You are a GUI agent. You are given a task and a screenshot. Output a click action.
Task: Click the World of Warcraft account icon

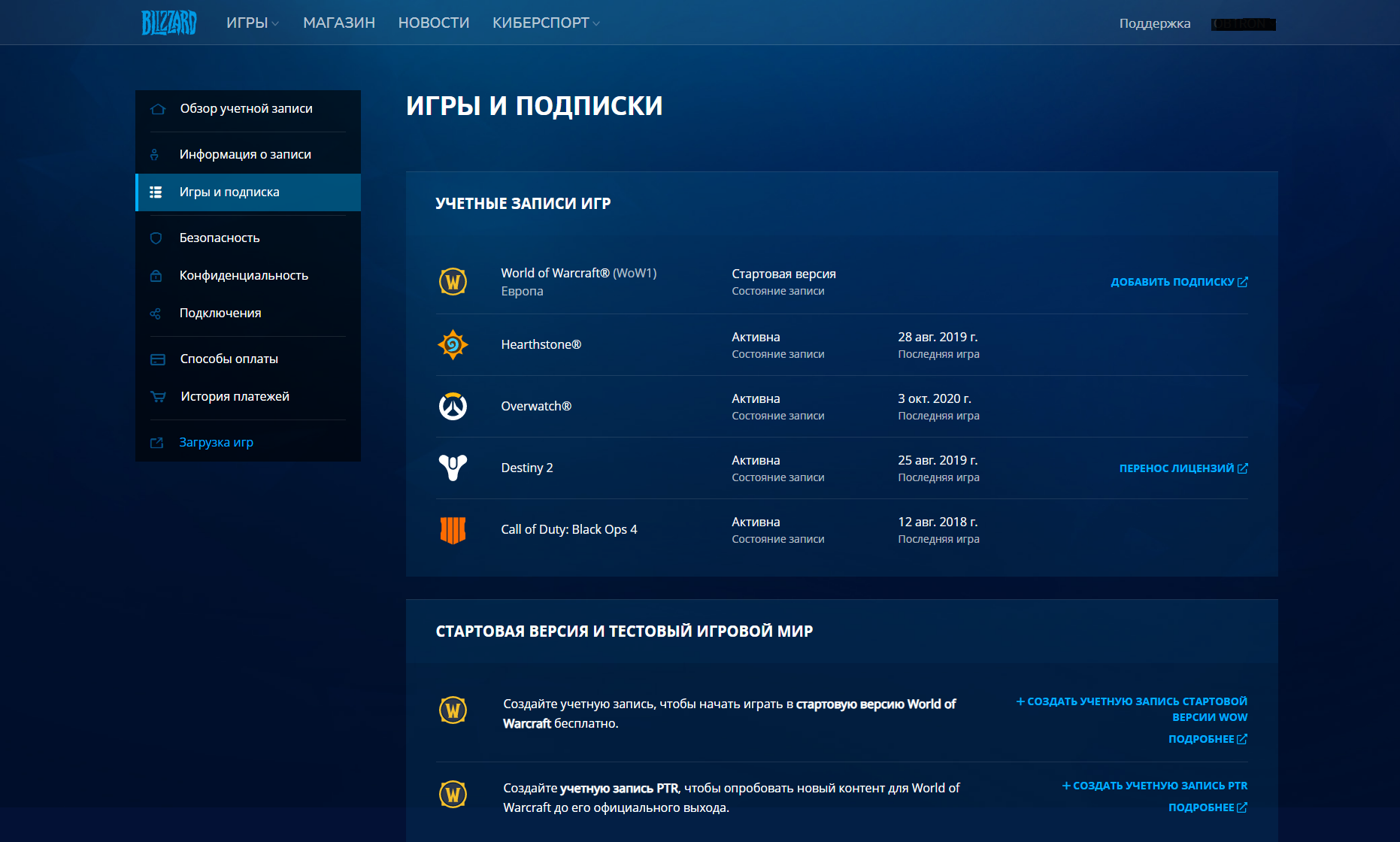click(453, 282)
